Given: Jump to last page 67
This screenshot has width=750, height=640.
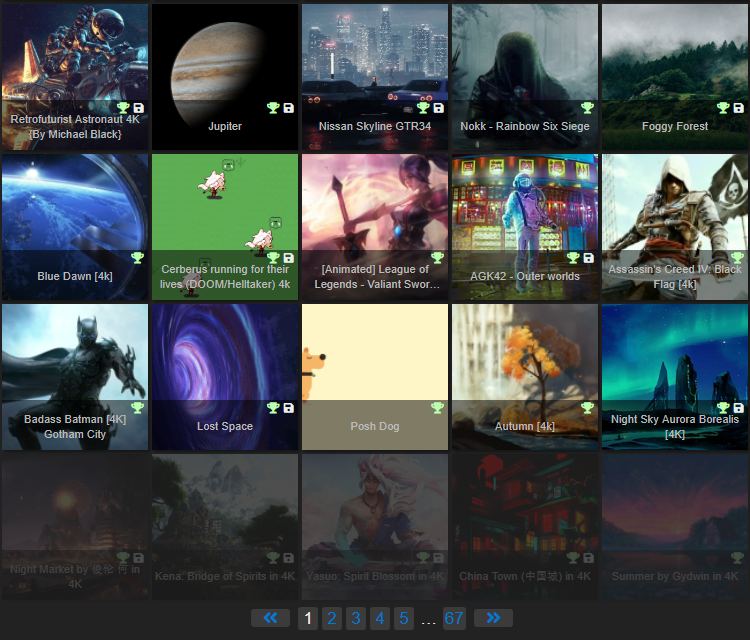Looking at the screenshot, I should click(454, 618).
